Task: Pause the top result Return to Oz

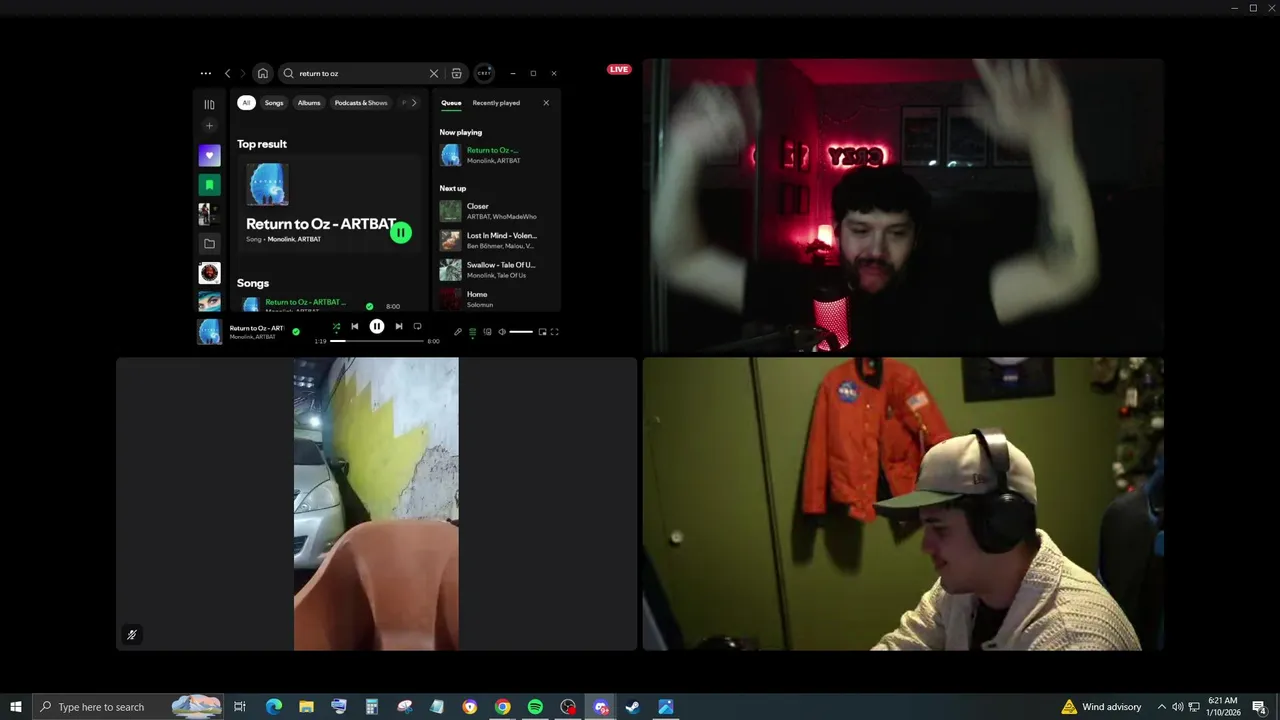Action: tap(401, 233)
